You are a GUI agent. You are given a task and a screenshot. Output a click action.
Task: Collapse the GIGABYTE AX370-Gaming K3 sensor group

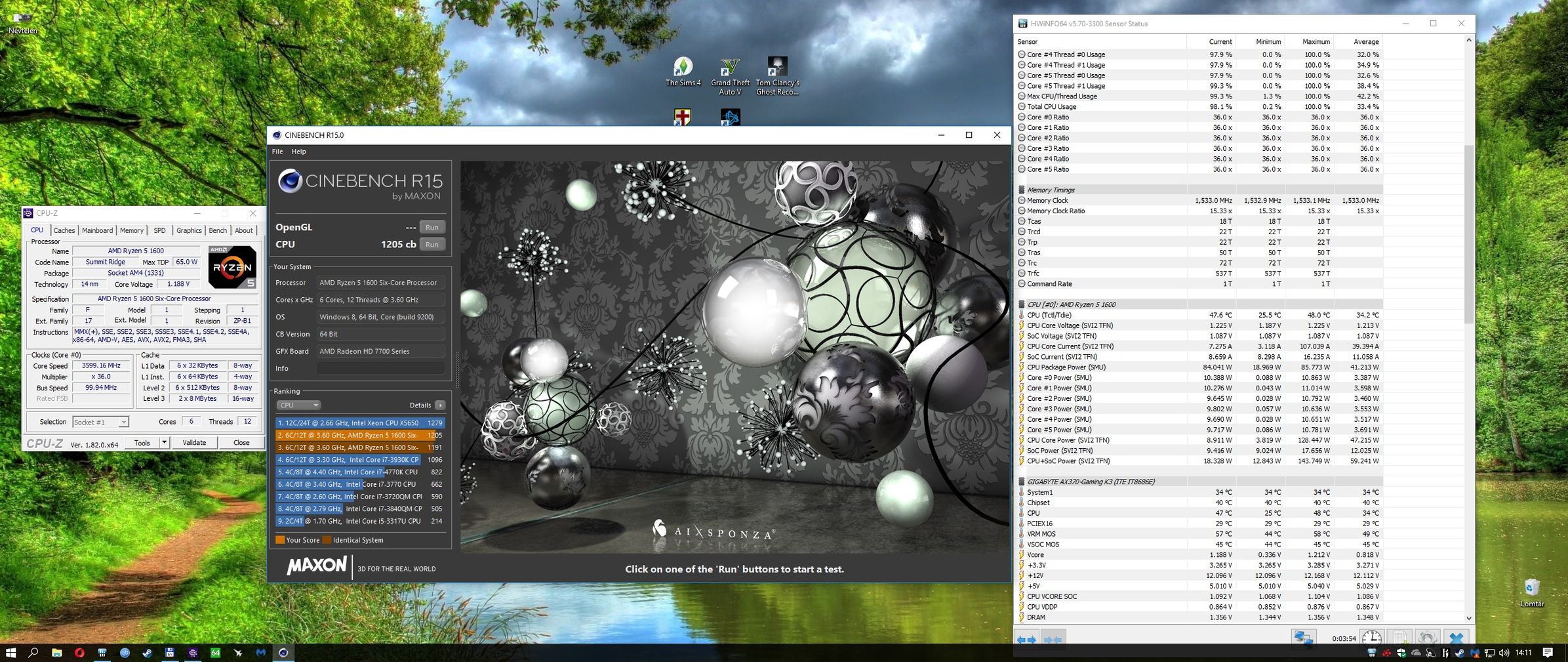coord(1021,482)
